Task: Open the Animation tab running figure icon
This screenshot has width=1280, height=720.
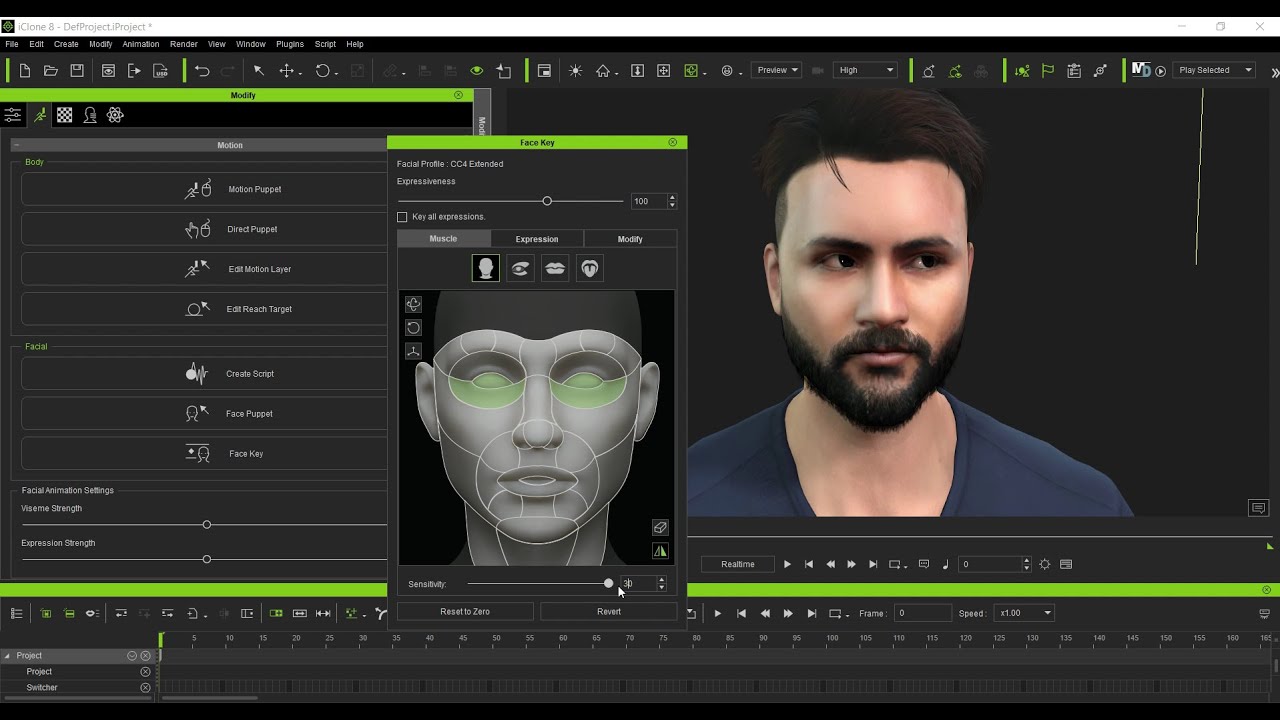Action: pyautogui.click(x=40, y=115)
